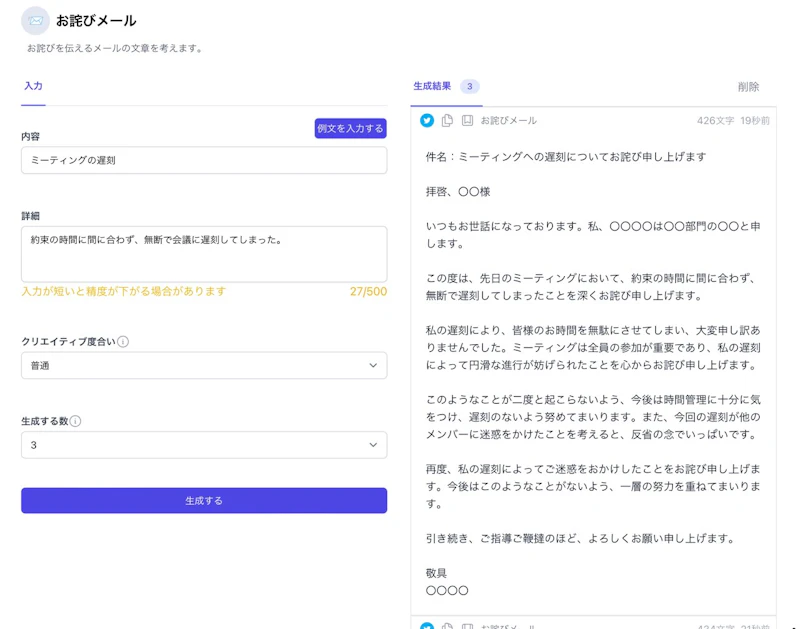Open the クリエイティブ度合い dropdown showing 普通

click(x=204, y=366)
